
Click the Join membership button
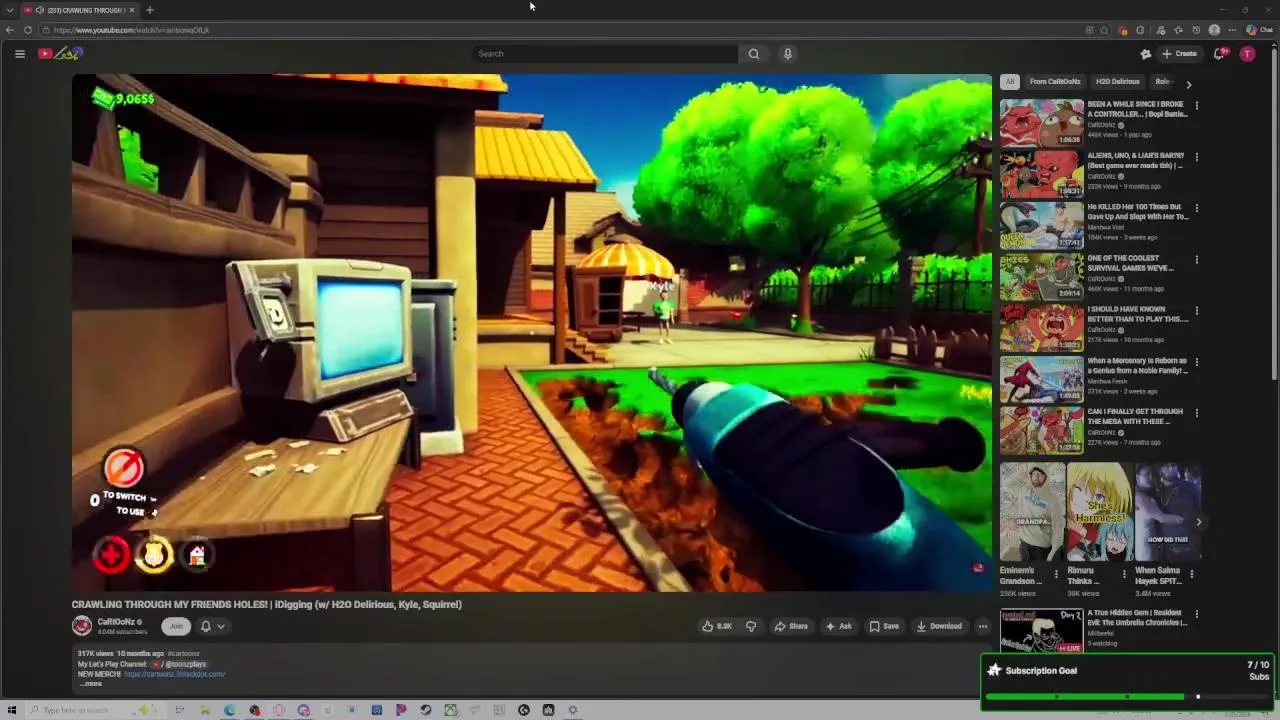(176, 626)
